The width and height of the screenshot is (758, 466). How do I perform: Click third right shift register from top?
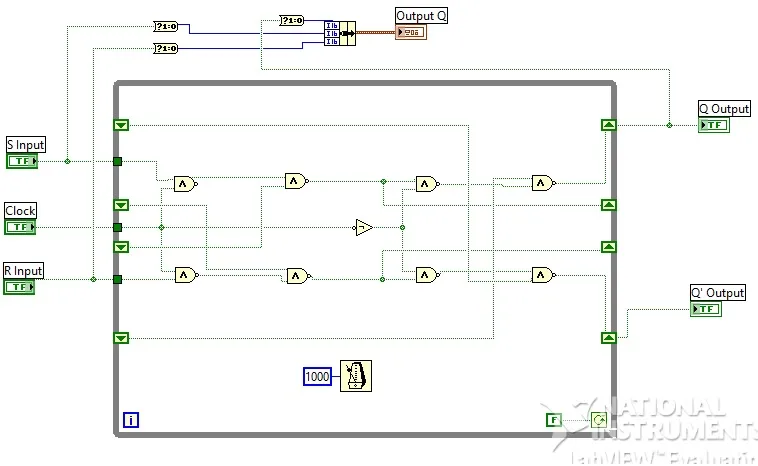(609, 247)
